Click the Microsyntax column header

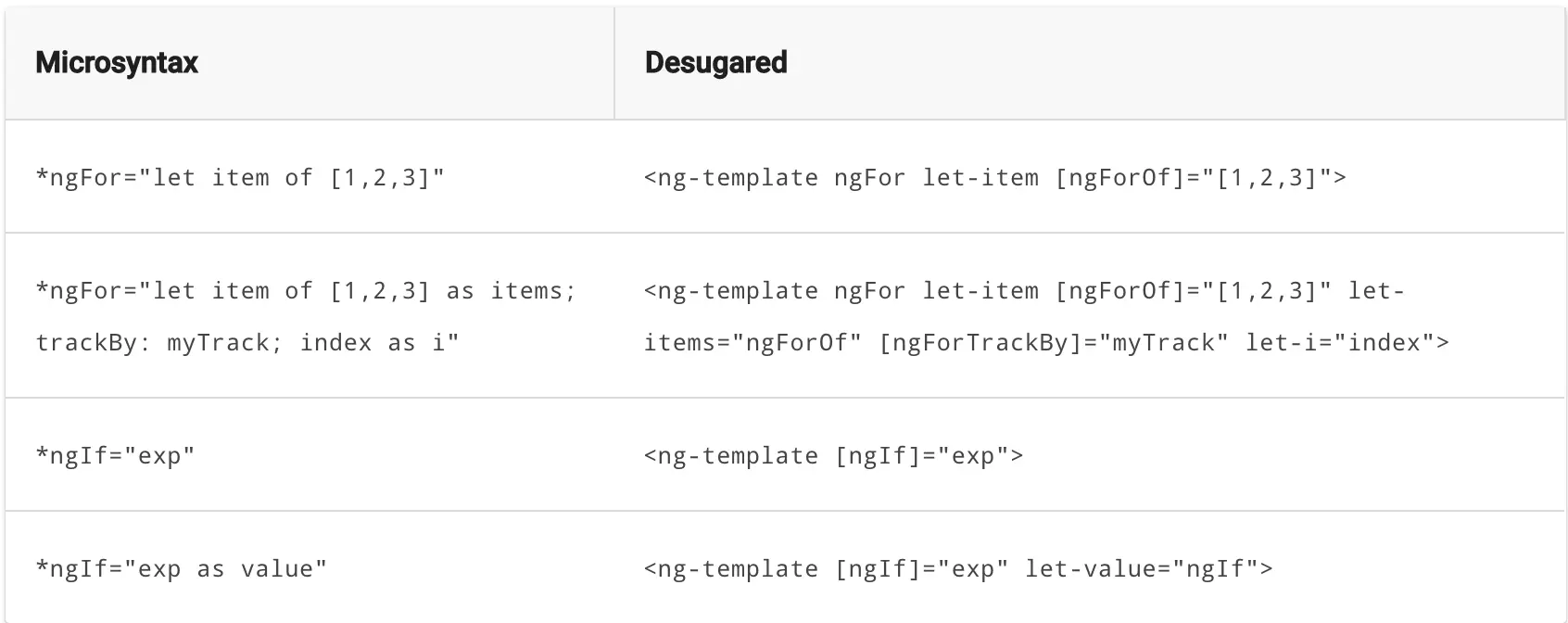tap(117, 63)
